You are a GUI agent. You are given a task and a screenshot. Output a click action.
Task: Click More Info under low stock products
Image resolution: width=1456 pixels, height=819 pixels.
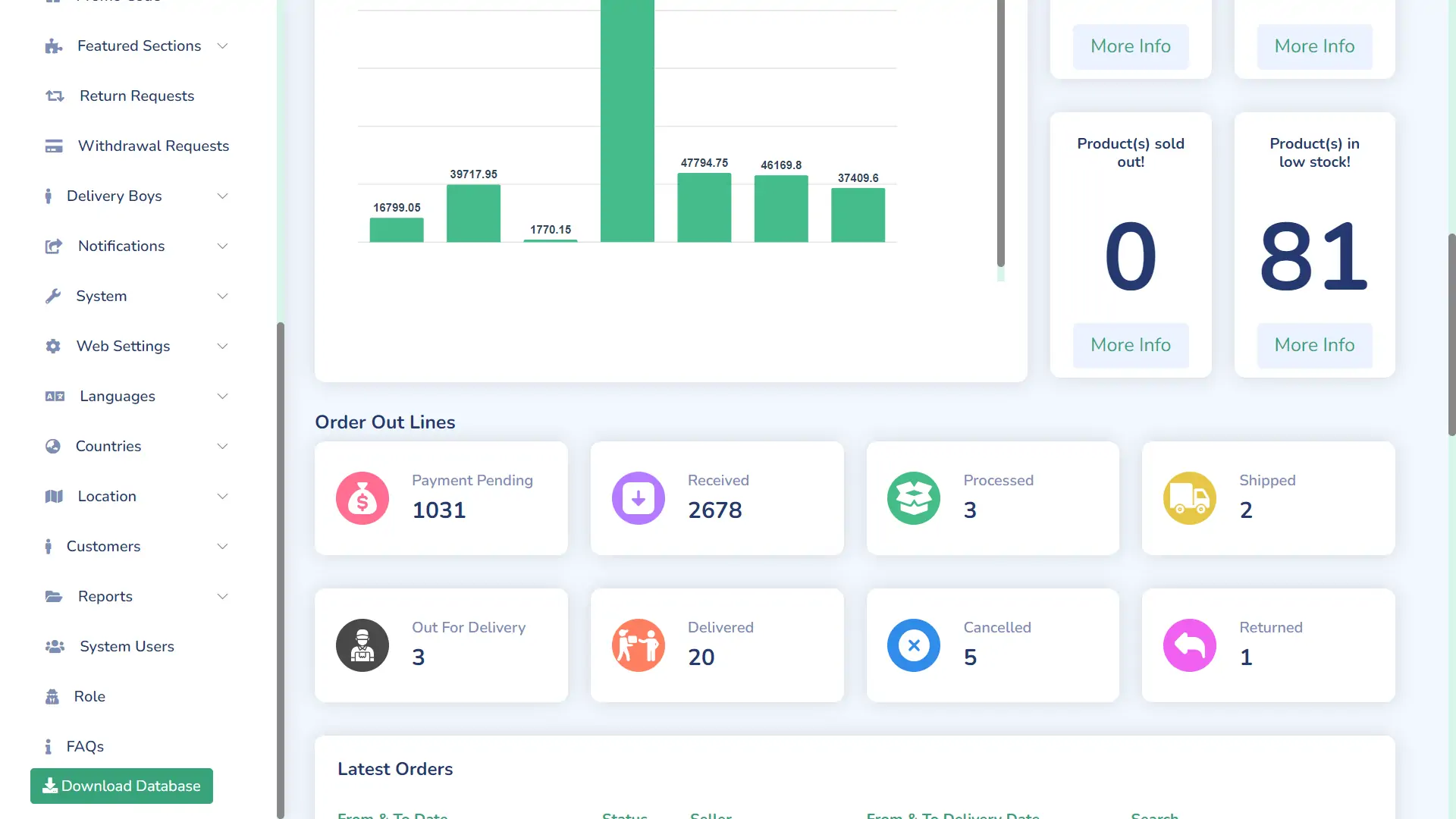pyautogui.click(x=1314, y=345)
